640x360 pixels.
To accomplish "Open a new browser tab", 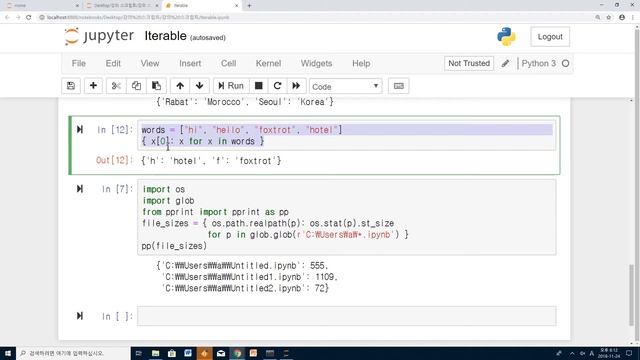I will 249,6.
